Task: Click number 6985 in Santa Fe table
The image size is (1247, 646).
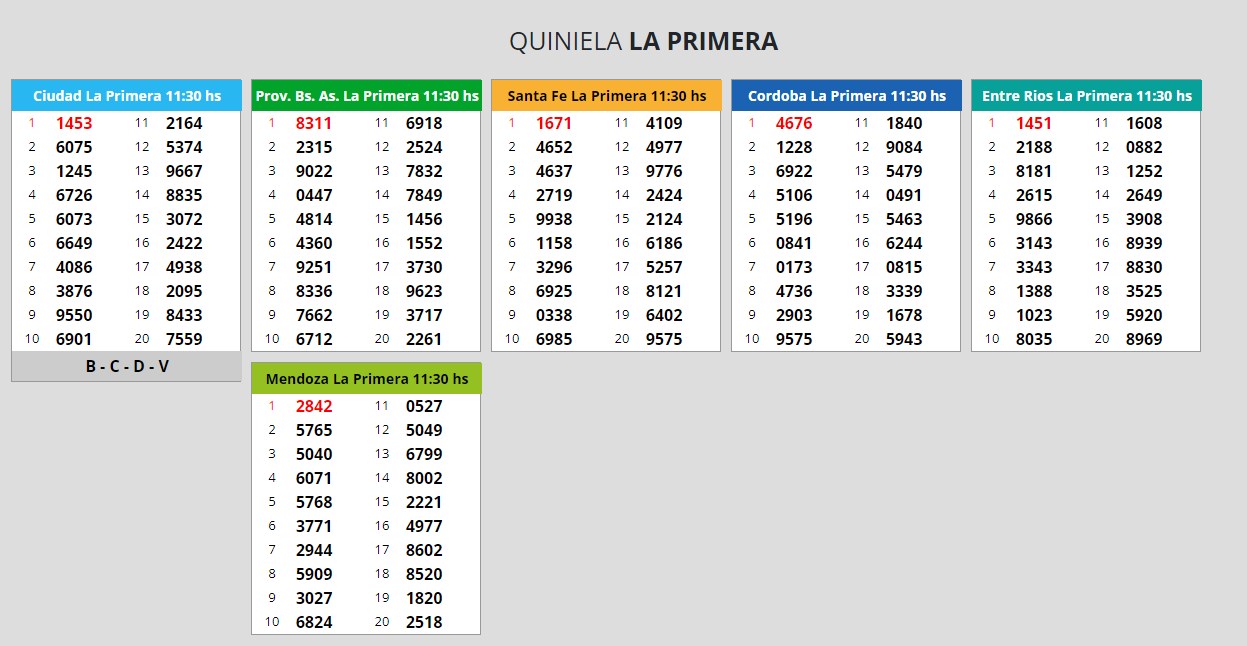Action: 554,339
